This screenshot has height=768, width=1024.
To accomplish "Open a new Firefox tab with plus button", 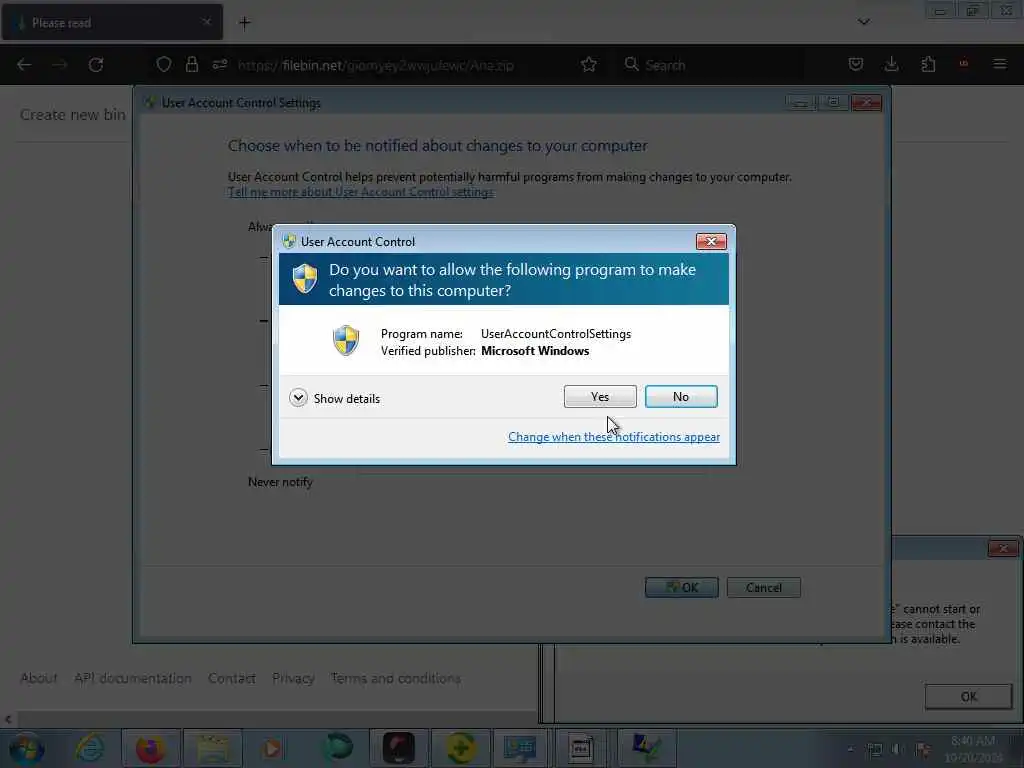I will click(x=244, y=23).
